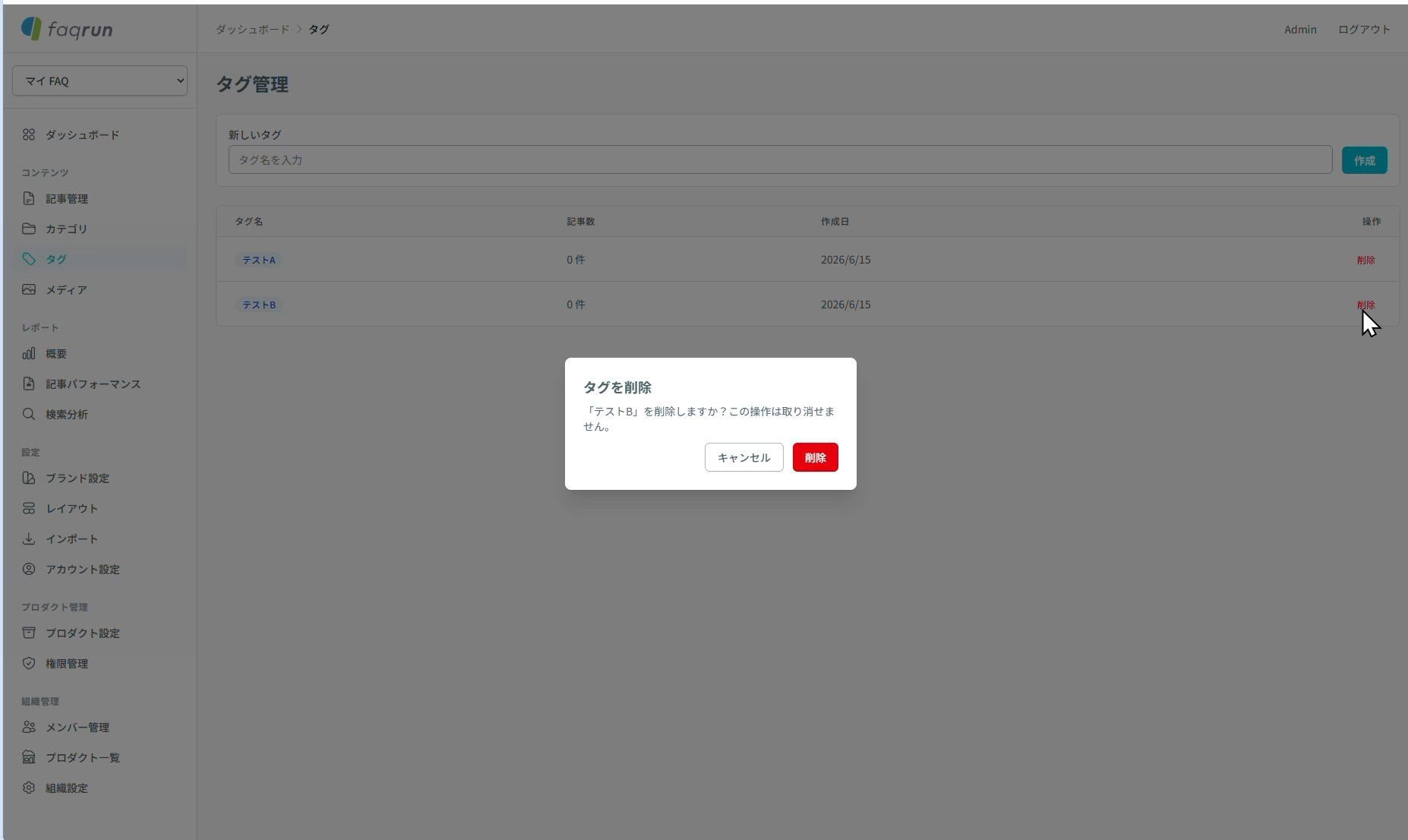Click the ダッシュボード breadcrumb link

(252, 29)
